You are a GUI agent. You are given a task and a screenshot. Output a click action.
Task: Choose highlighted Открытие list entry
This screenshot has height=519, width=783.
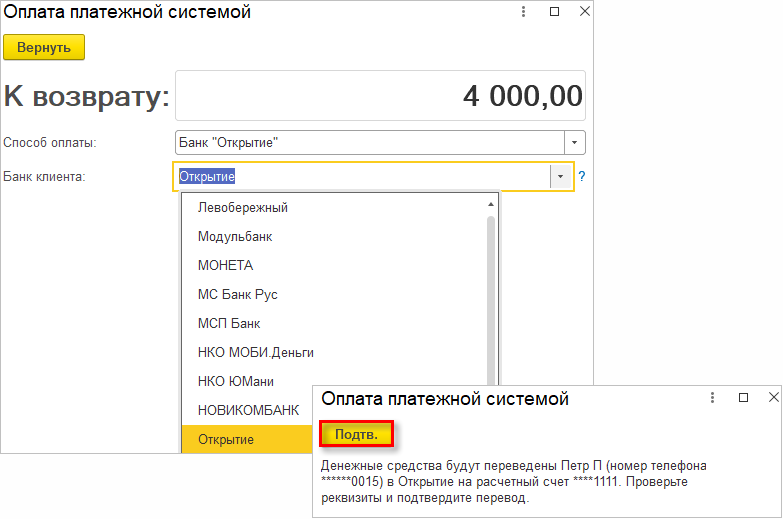(x=248, y=439)
